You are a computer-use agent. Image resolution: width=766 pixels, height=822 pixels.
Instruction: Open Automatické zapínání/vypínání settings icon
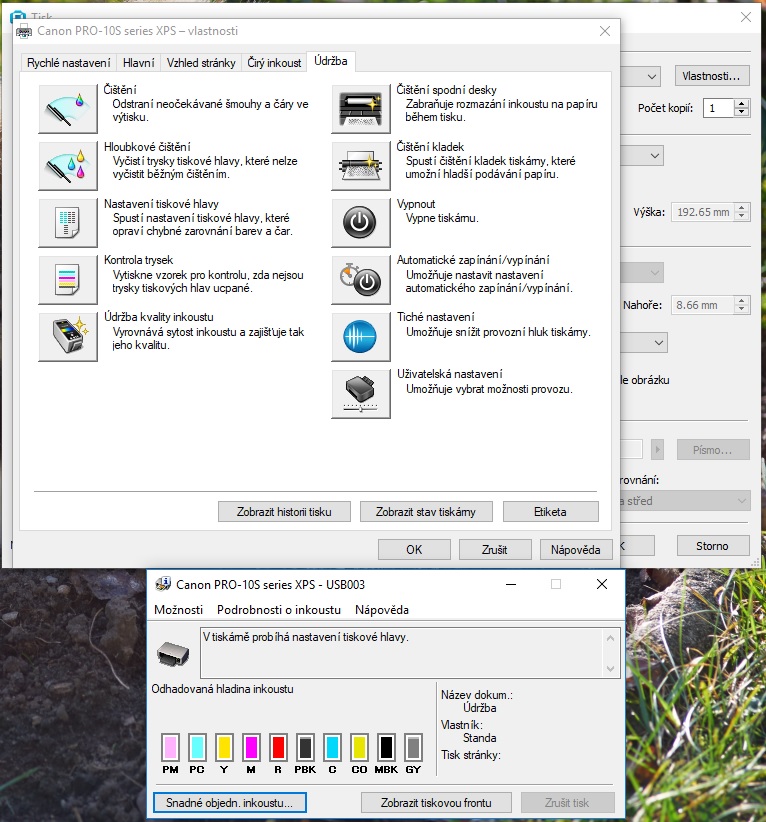361,280
